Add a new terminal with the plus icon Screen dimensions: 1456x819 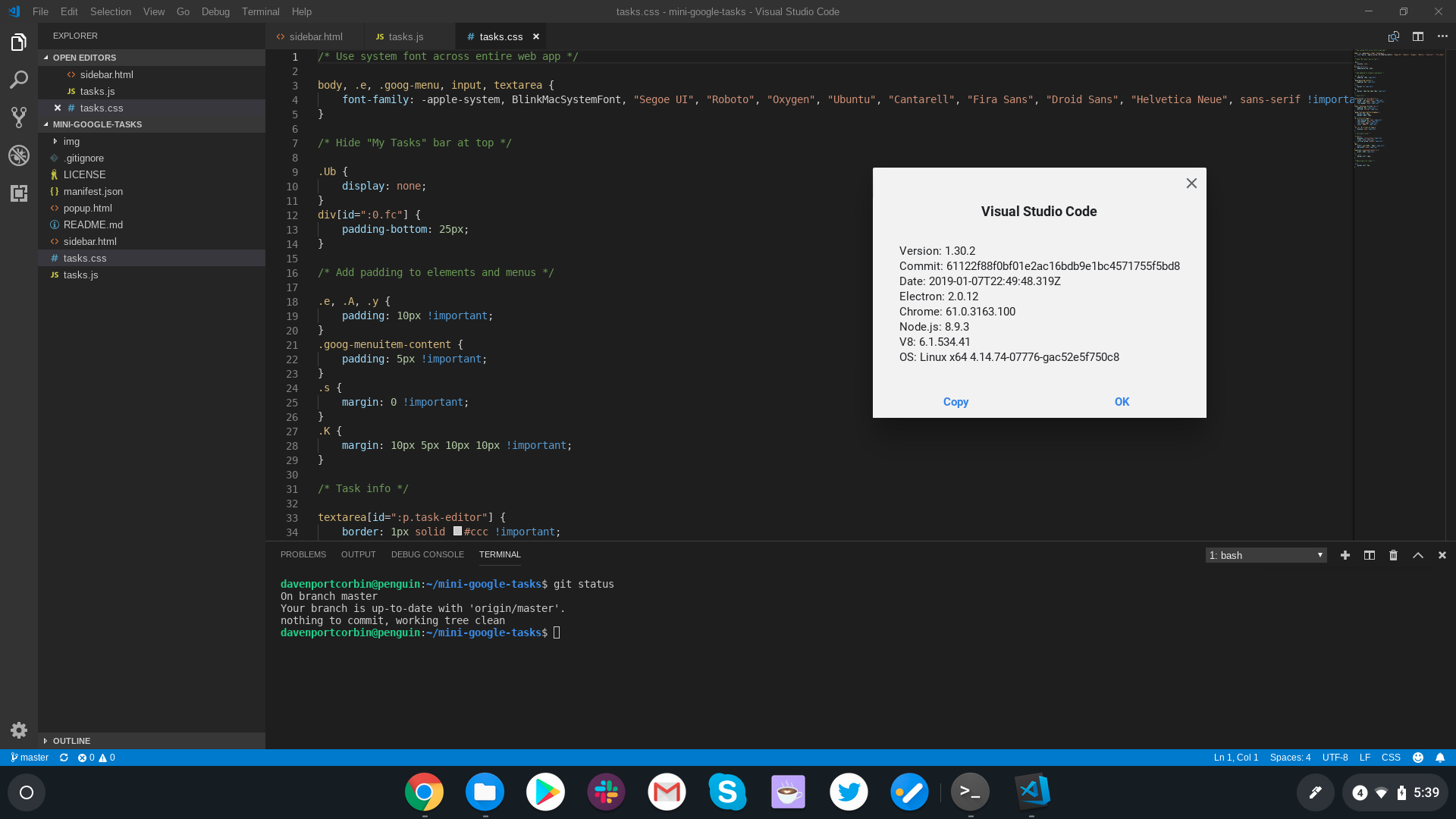pos(1345,555)
